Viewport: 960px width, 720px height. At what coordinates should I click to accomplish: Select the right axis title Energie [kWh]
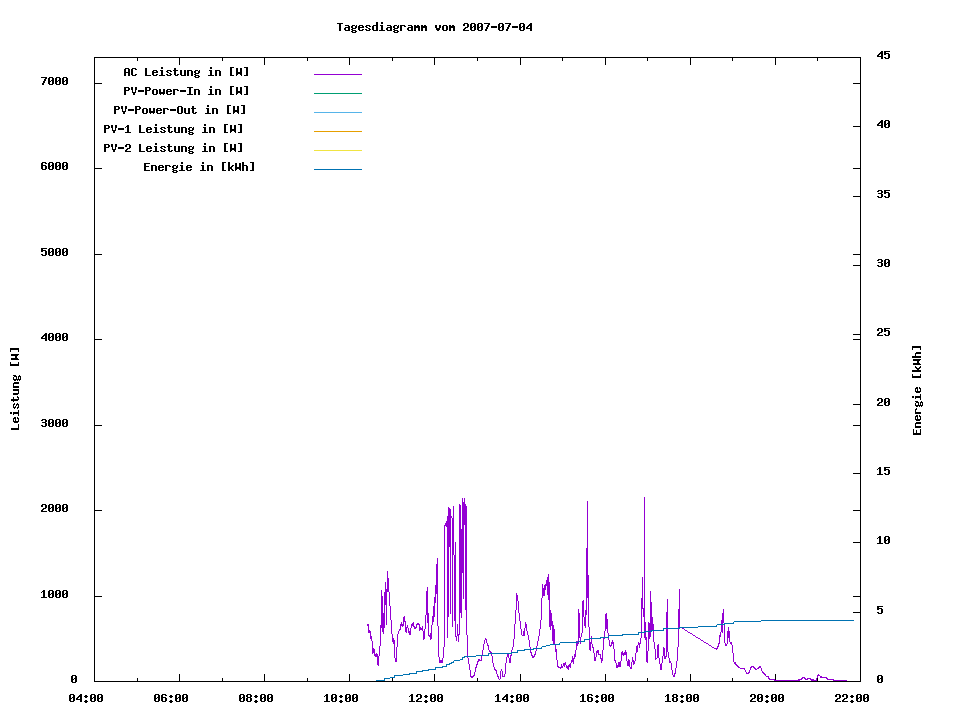(917, 390)
